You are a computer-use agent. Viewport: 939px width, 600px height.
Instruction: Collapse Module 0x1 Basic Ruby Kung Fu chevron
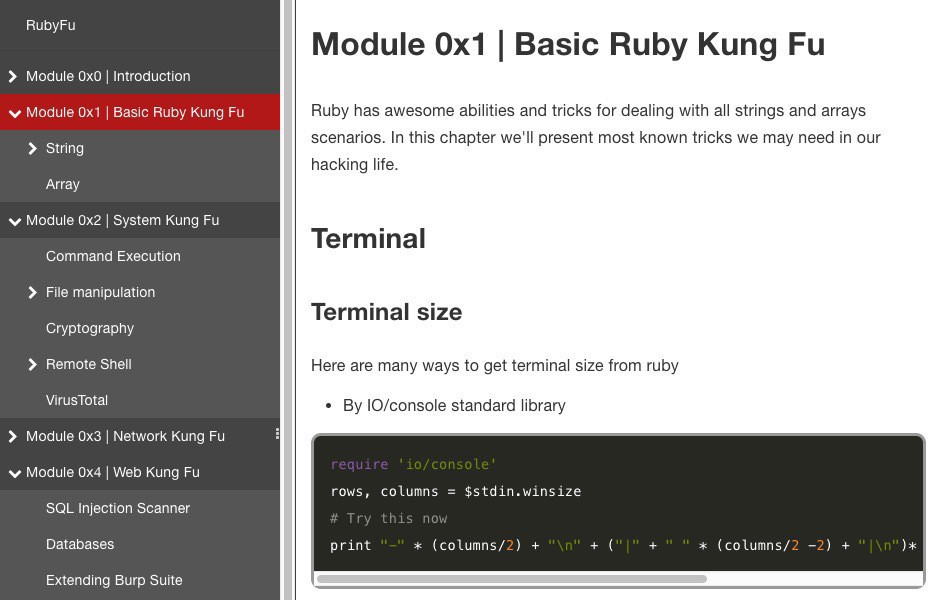click(x=14, y=113)
